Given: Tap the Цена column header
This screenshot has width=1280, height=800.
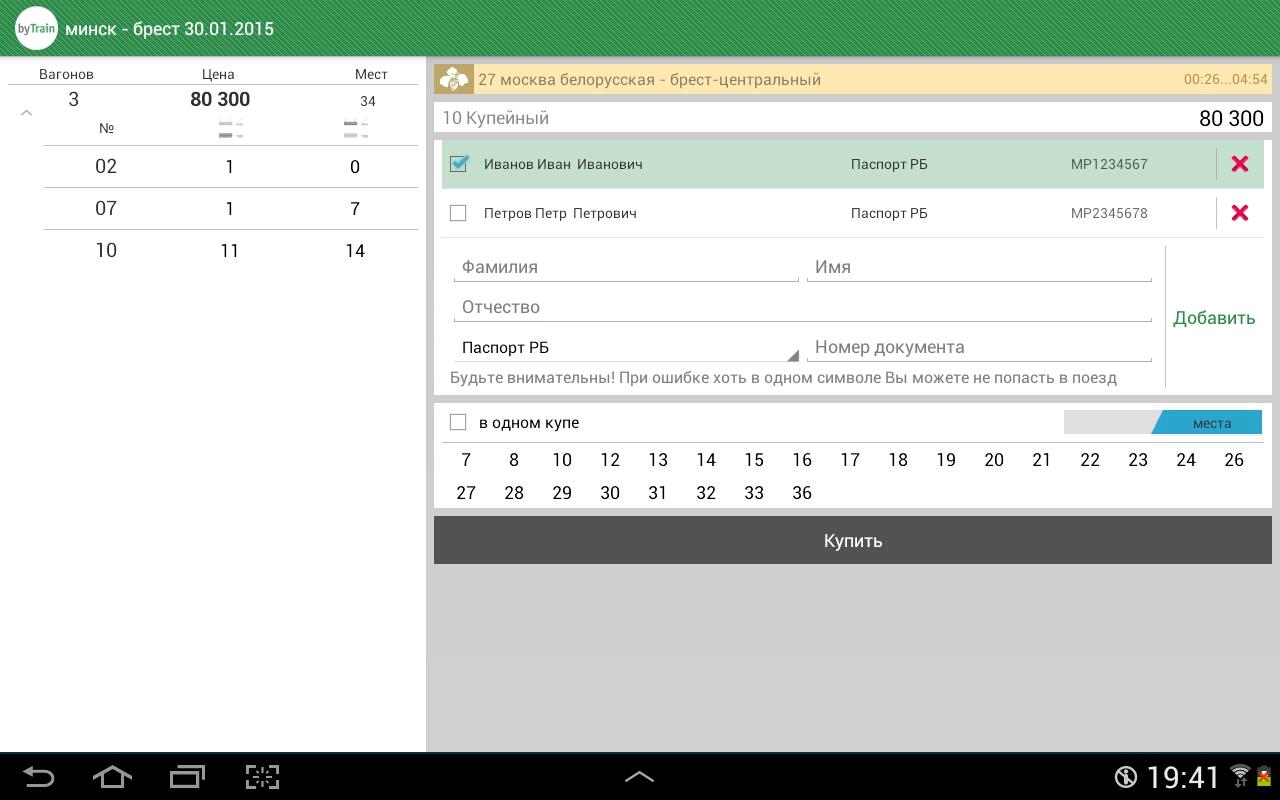Looking at the screenshot, I should tap(218, 74).
